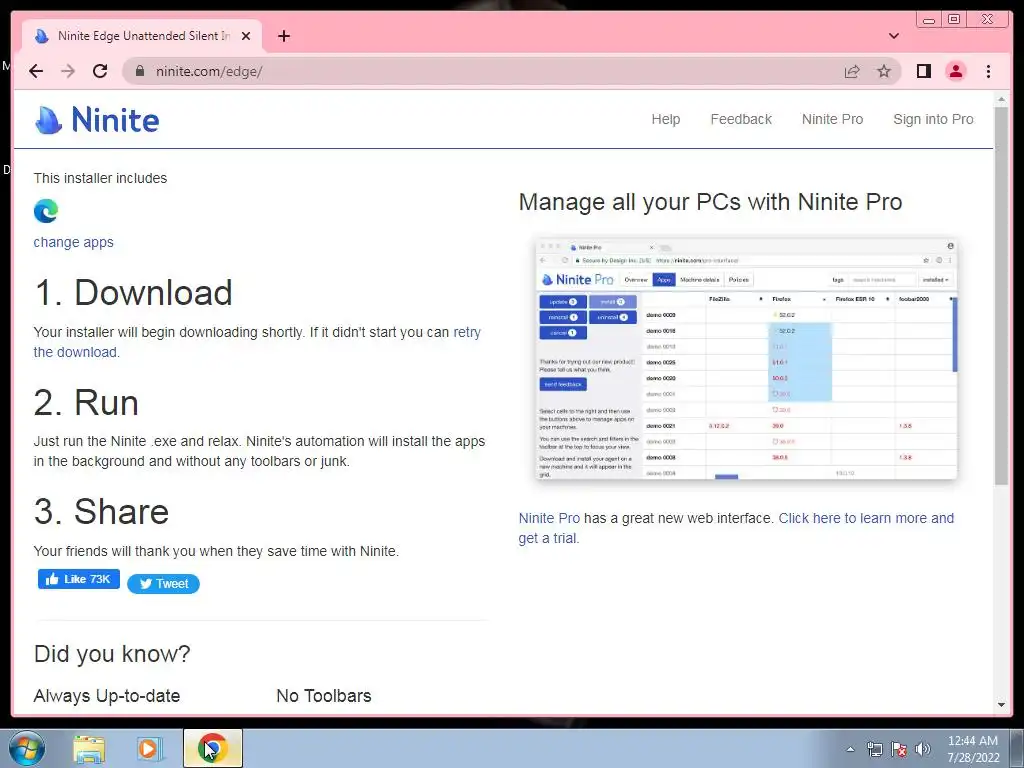The height and width of the screenshot is (768, 1024).
Task: Click the 'Did you know?' heading
Action: [112, 654]
